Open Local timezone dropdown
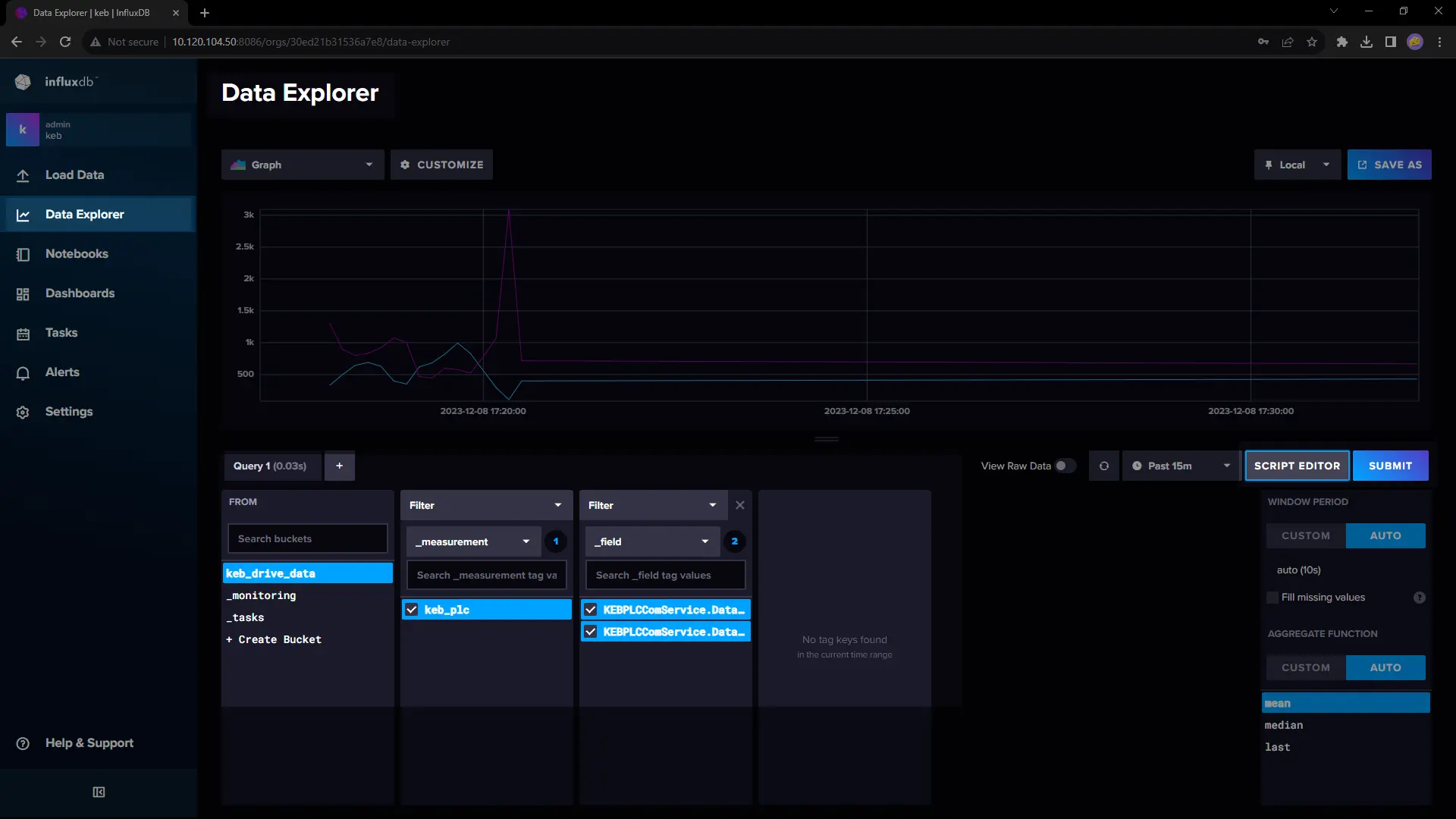This screenshot has width=1456, height=819. [x=1297, y=165]
